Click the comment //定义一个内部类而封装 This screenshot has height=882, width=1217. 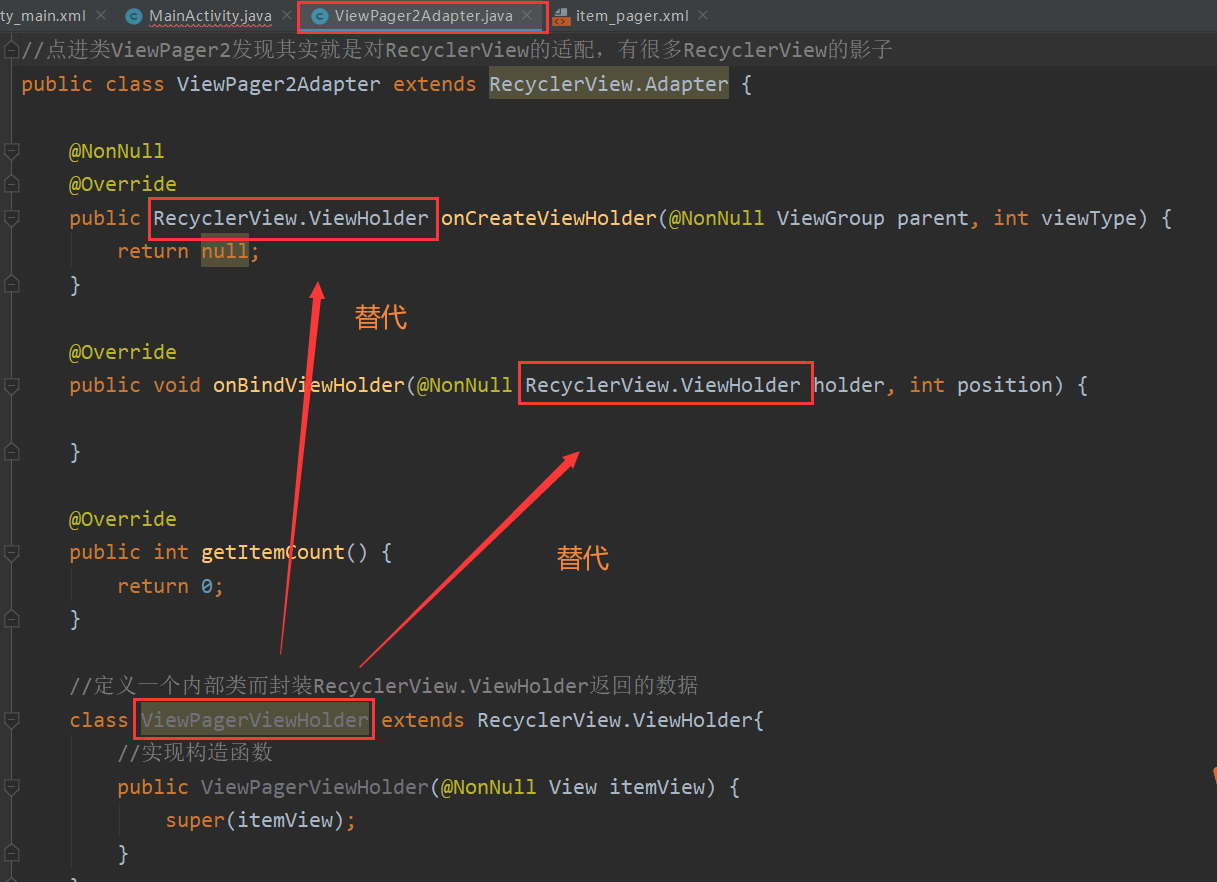[384, 686]
